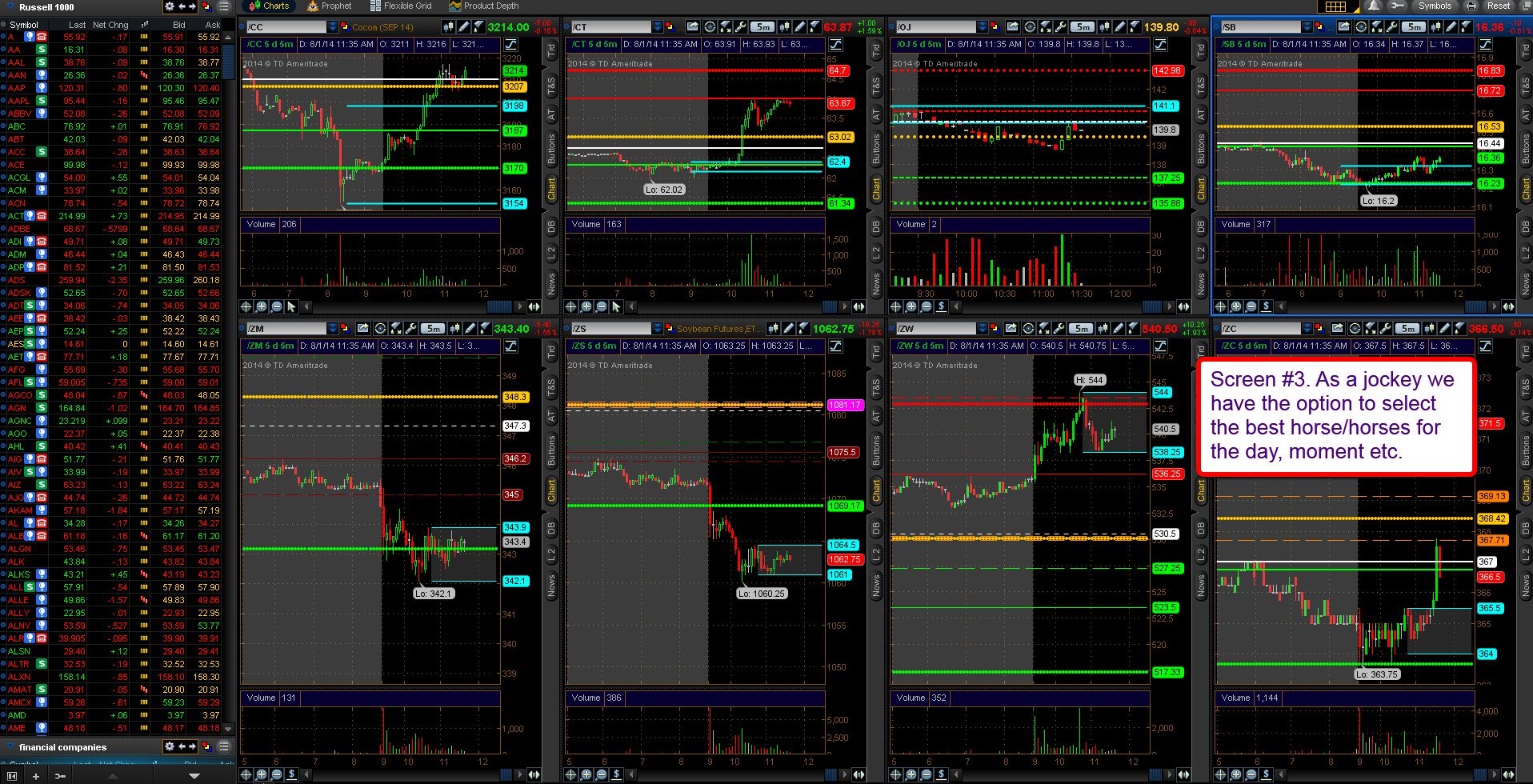Open the candlestick chart style icon on the /CC chart
The height and width of the screenshot is (784, 1533).
(x=449, y=27)
